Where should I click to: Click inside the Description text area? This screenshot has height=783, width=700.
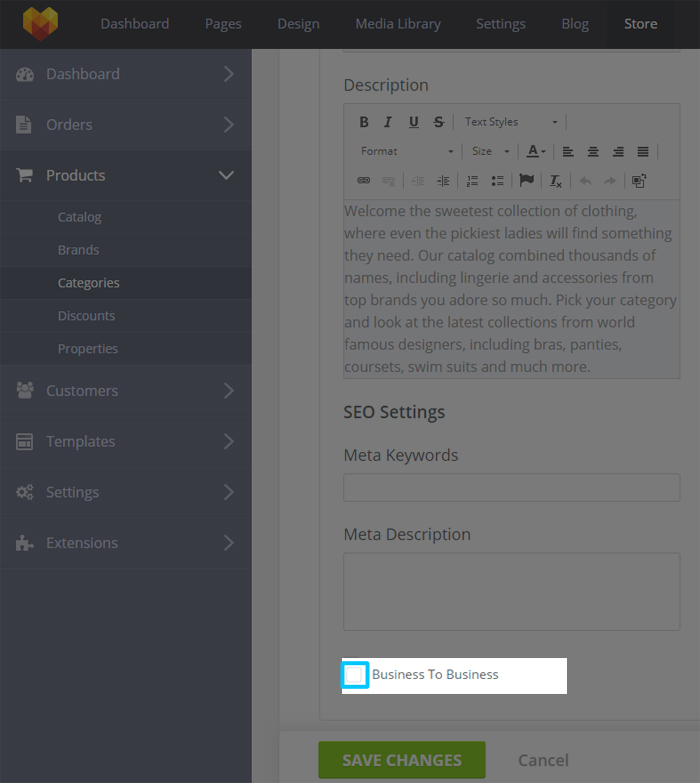[x=512, y=289]
